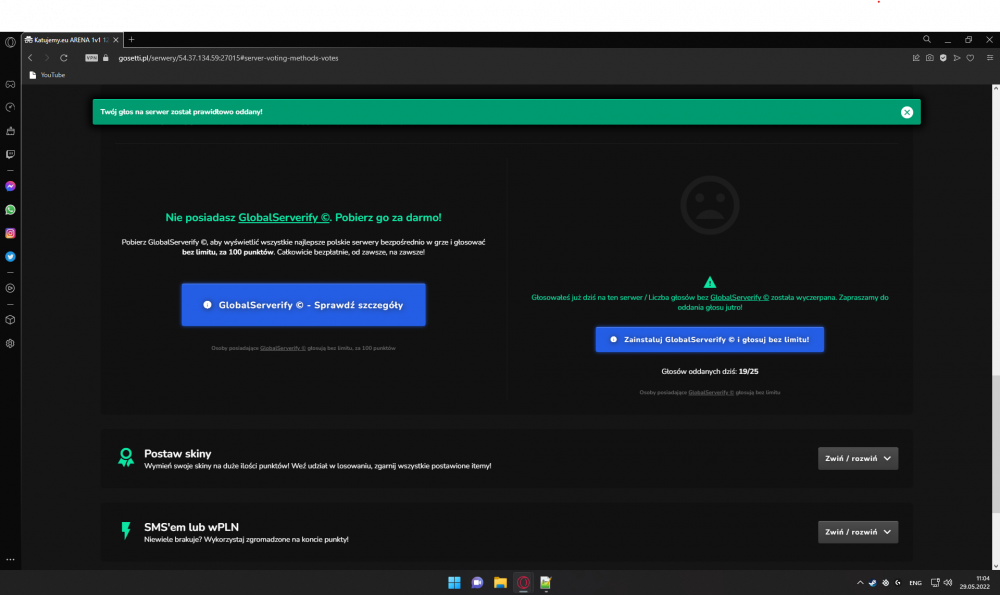Open the YouTube bookmark
This screenshot has width=1000, height=595.
click(x=47, y=75)
